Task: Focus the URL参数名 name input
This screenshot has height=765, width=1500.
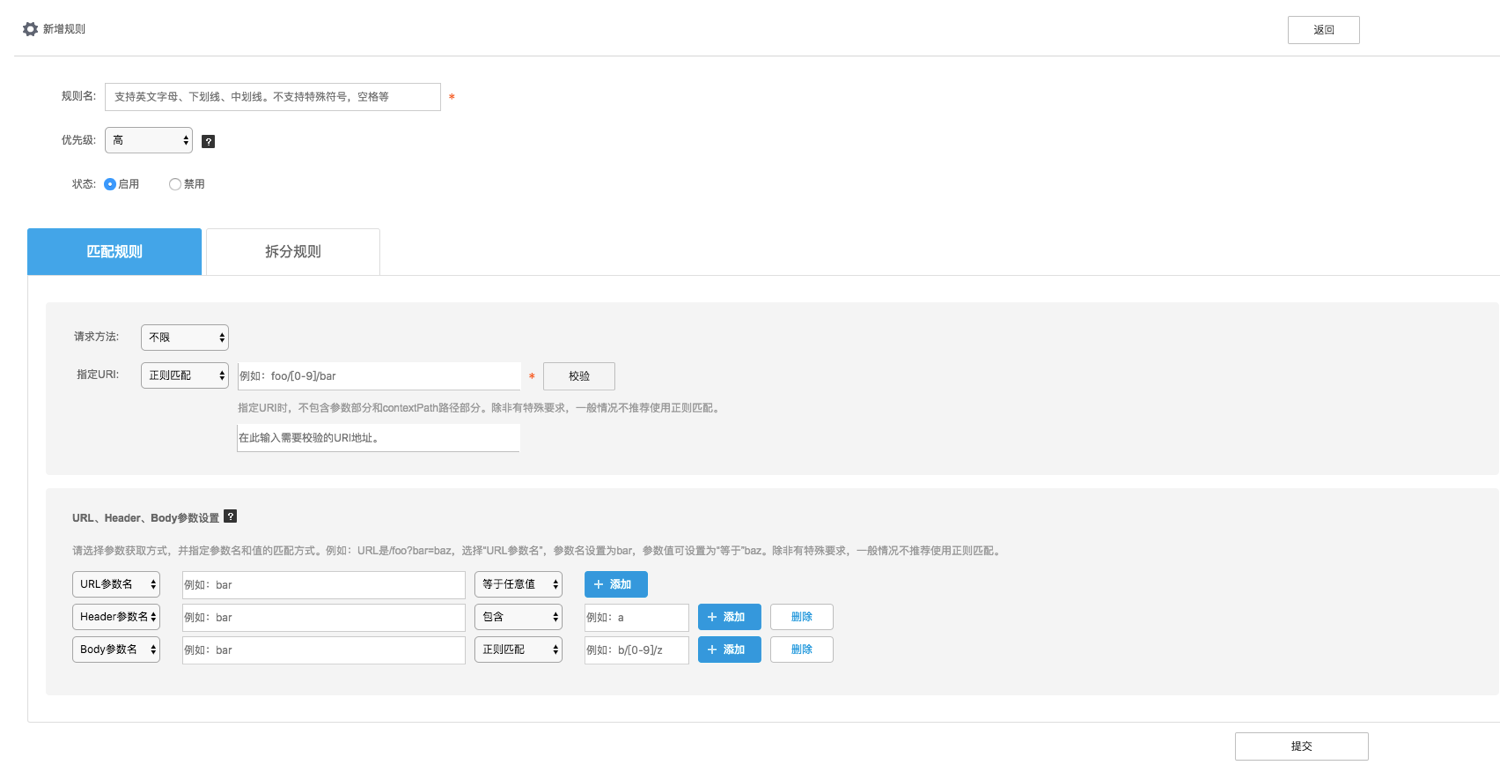Action: coord(324,584)
